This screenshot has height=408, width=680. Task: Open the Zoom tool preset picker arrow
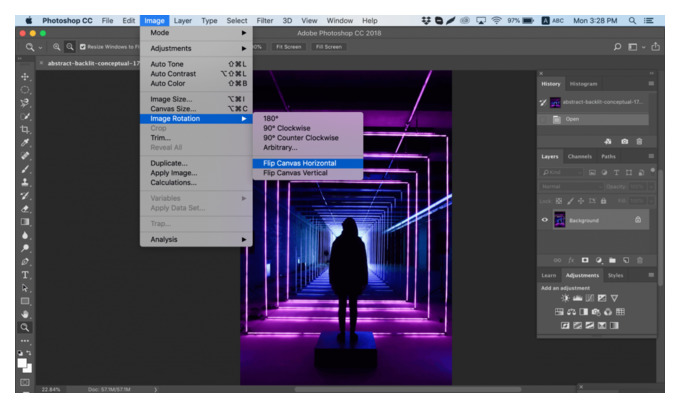(40, 47)
